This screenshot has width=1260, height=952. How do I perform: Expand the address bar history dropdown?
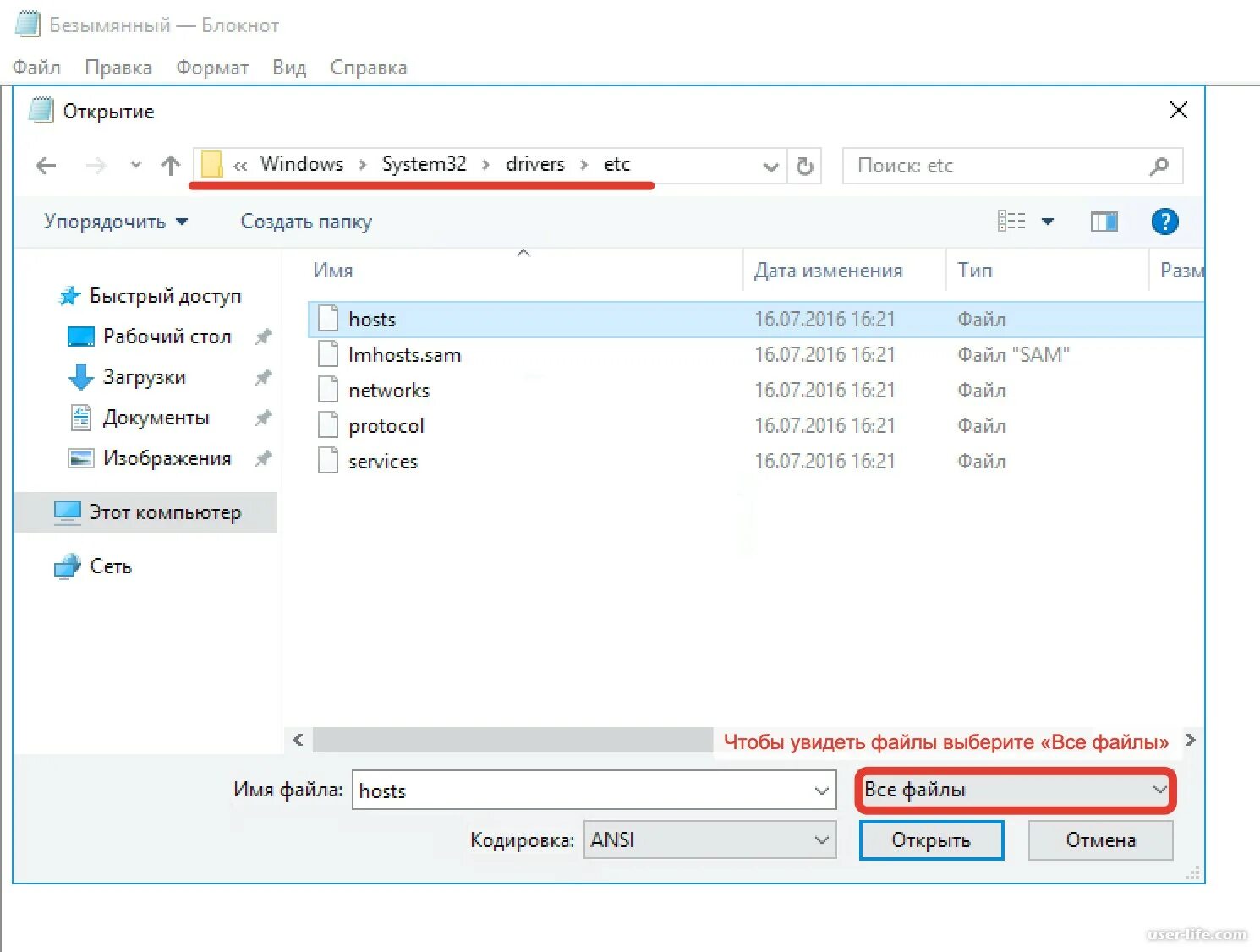pyautogui.click(x=770, y=167)
